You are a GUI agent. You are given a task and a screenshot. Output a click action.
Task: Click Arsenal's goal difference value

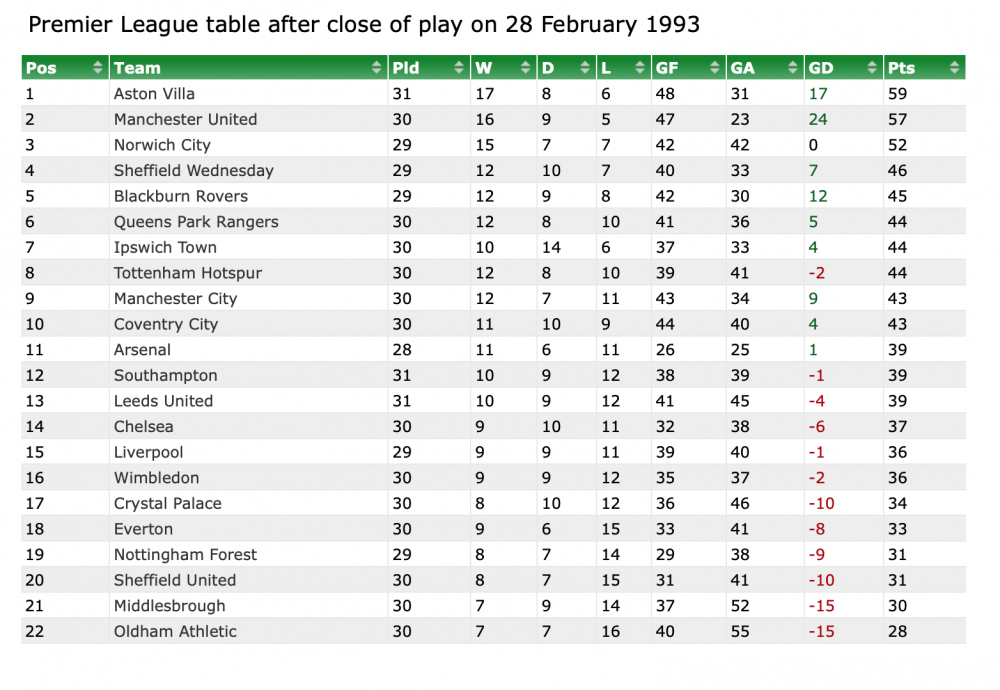coord(811,350)
